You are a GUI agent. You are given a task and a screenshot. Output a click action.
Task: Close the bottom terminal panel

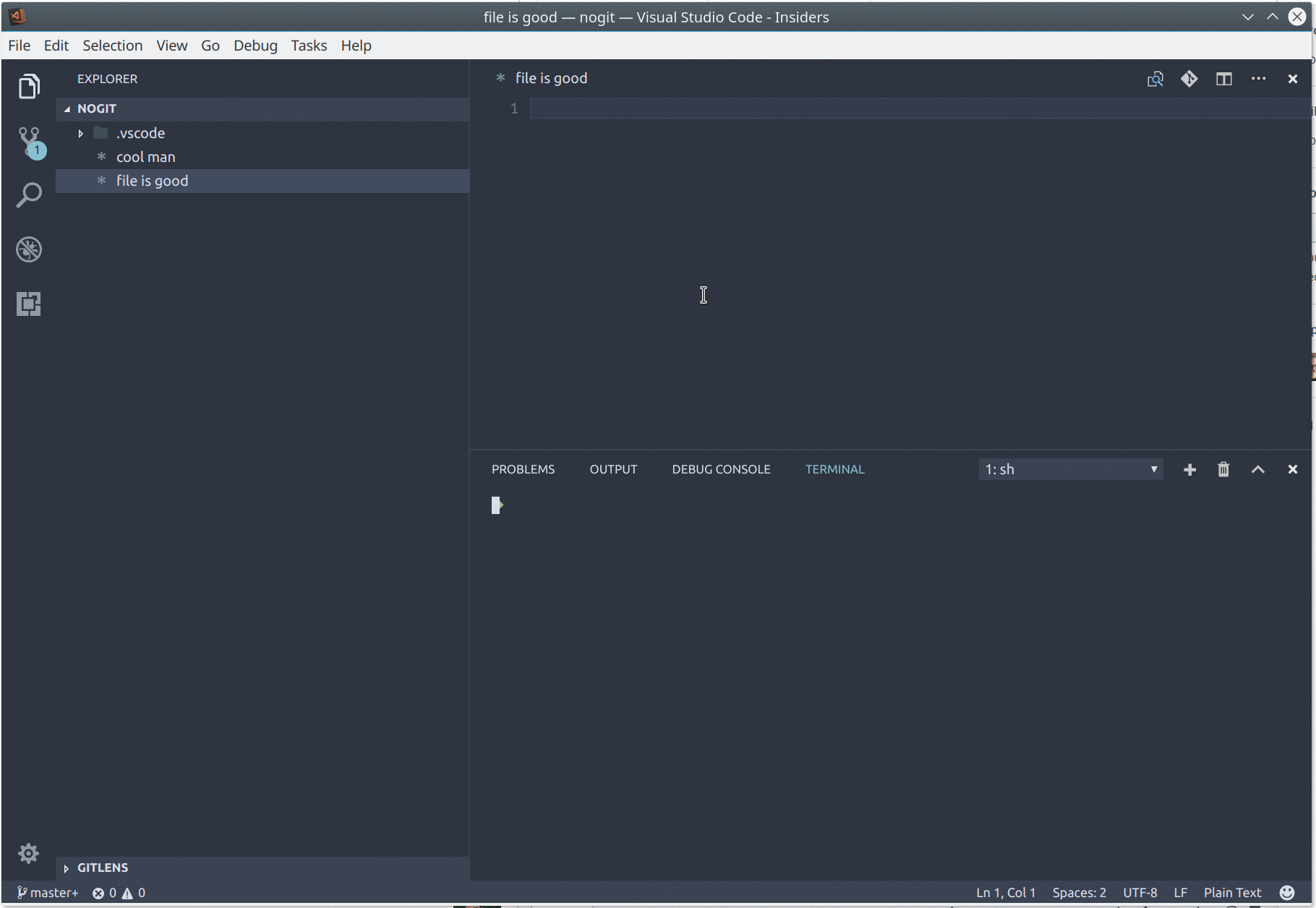point(1293,470)
